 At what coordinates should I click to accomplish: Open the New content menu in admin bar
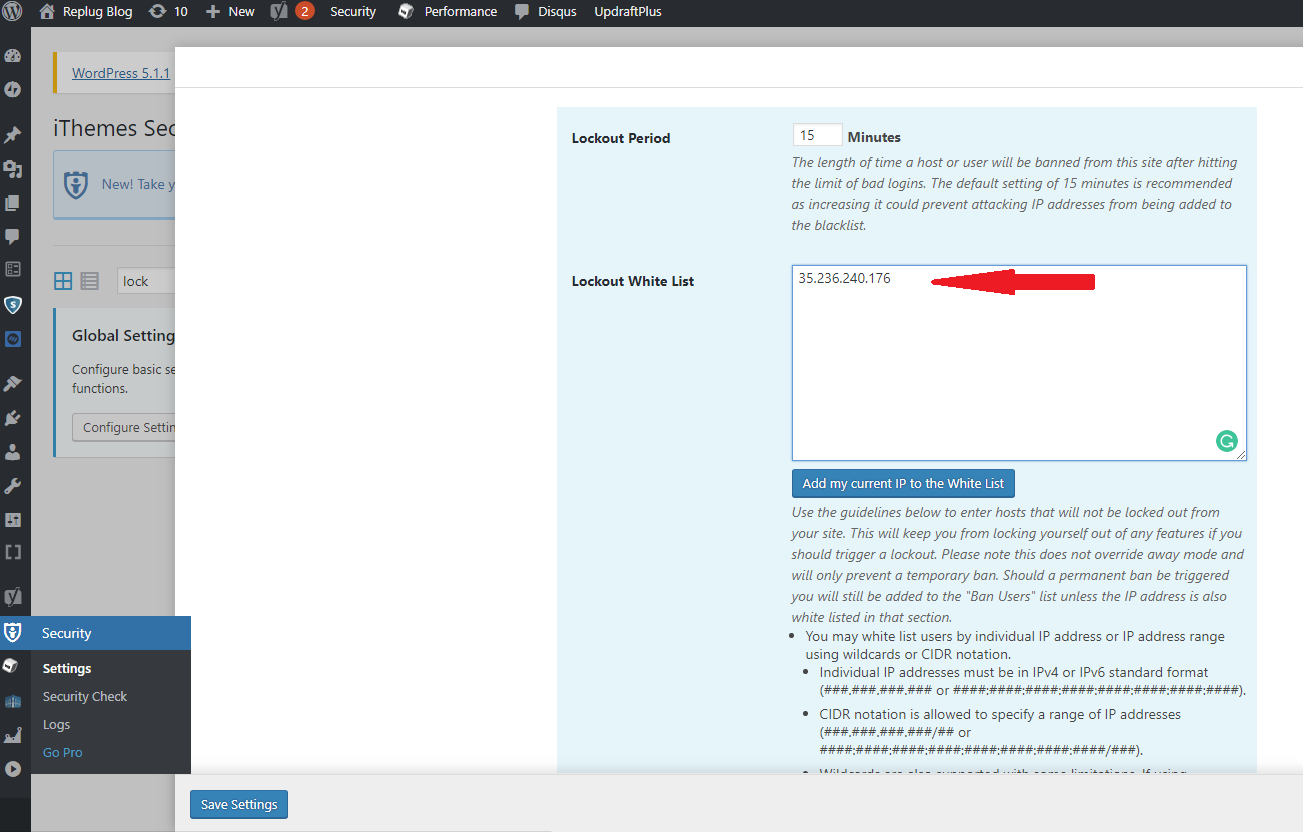click(230, 12)
